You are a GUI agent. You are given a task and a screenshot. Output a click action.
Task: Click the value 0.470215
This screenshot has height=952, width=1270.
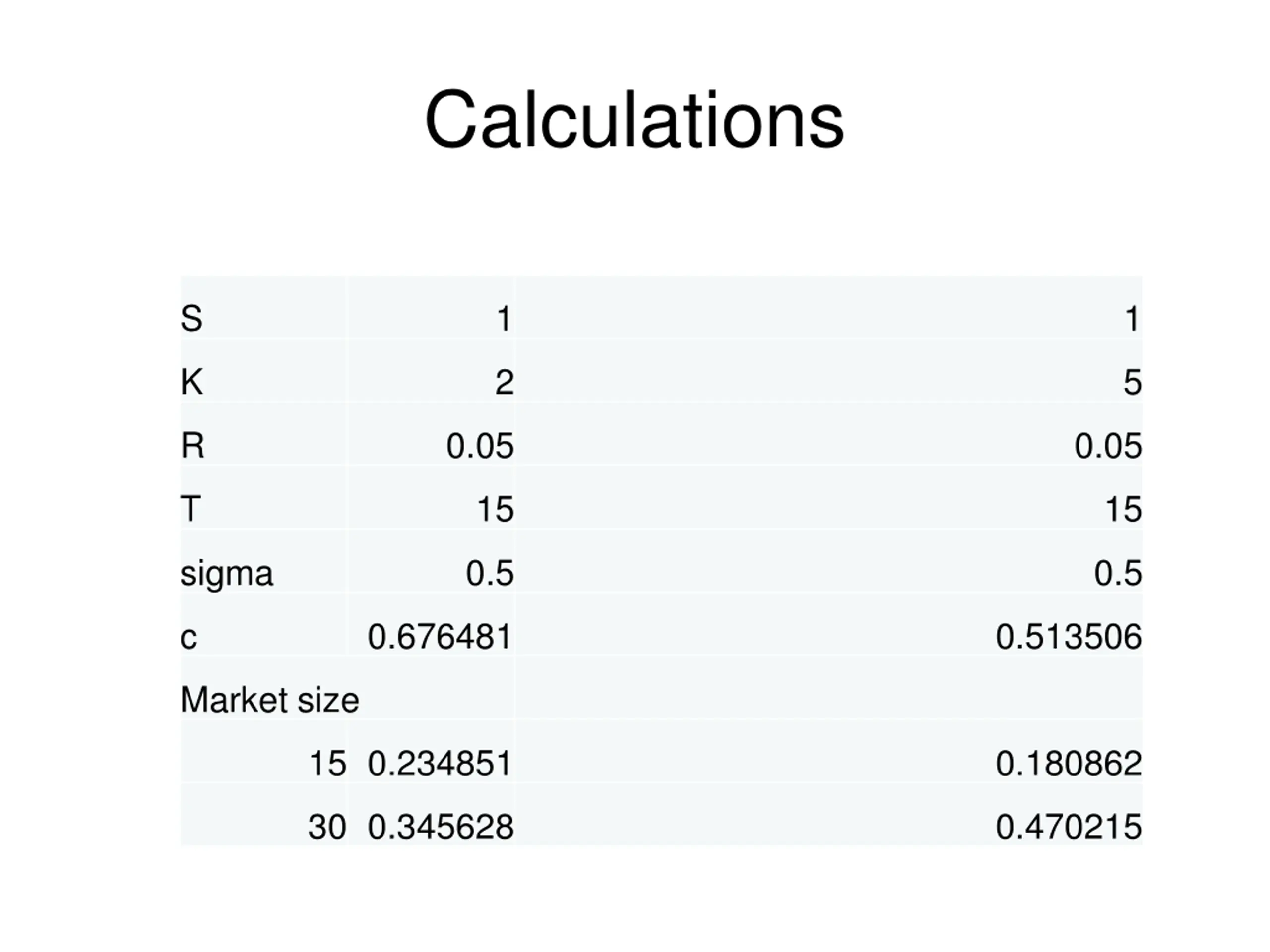click(1069, 828)
